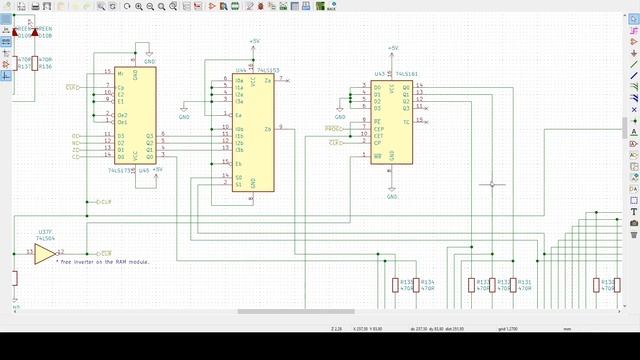Undo the last edit

point(76,6)
